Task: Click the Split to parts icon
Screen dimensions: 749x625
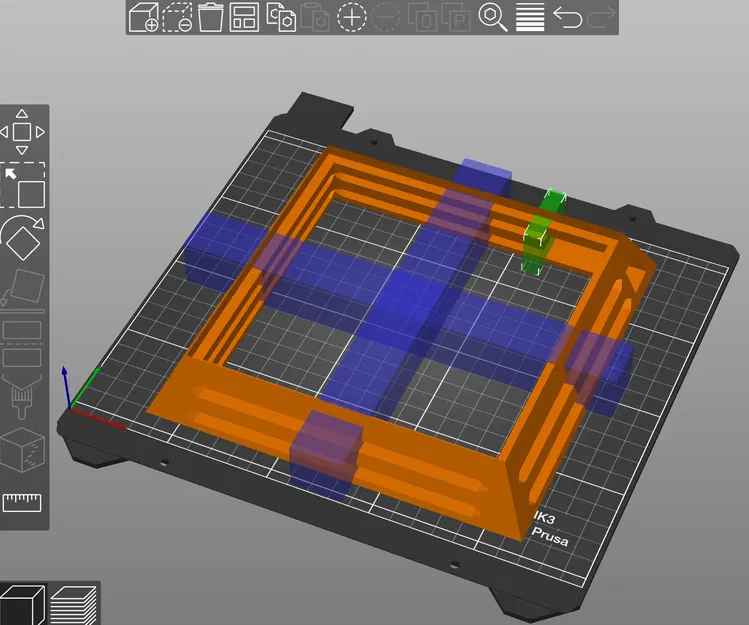Action: [x=456, y=17]
